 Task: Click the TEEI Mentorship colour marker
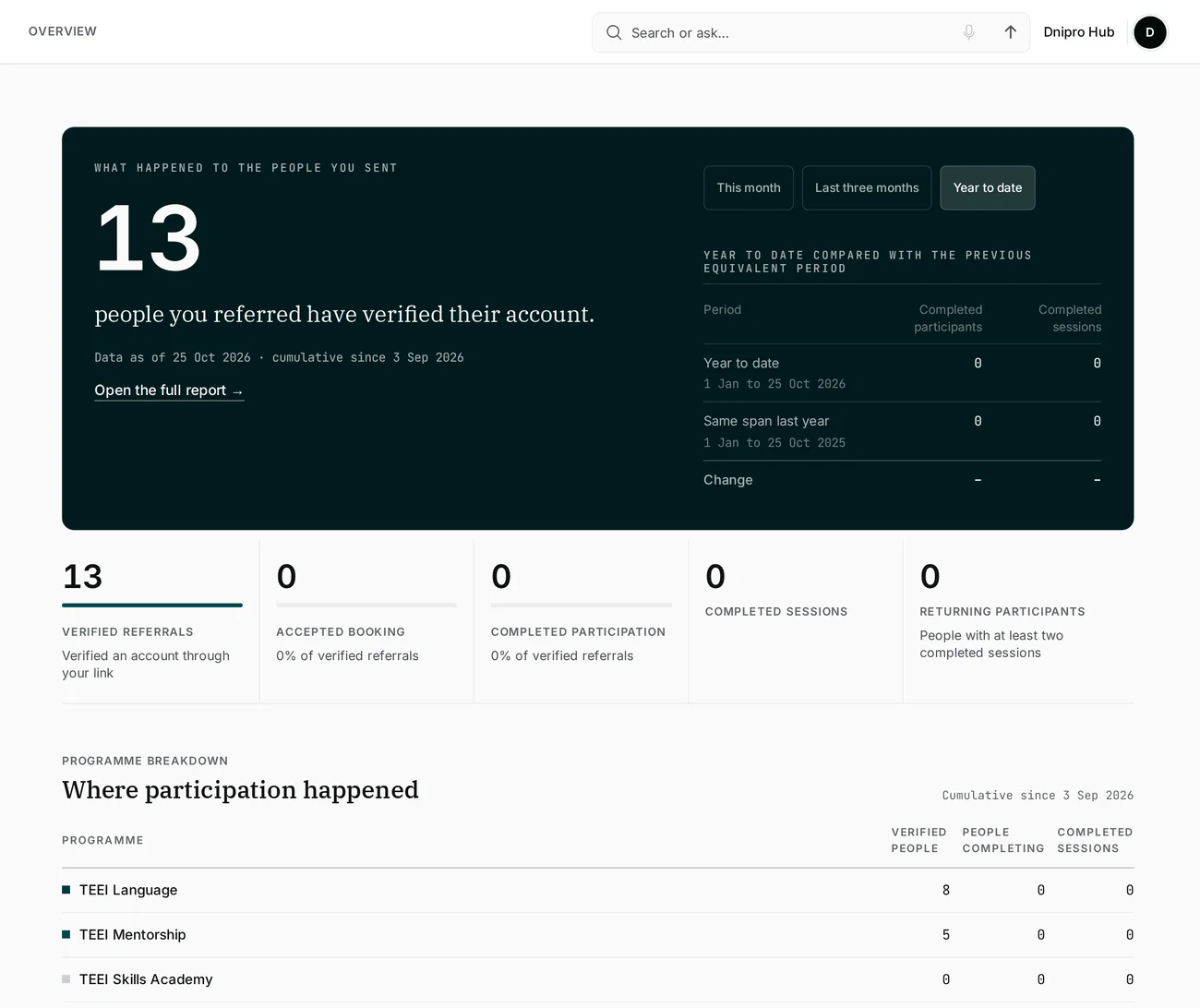pos(66,934)
